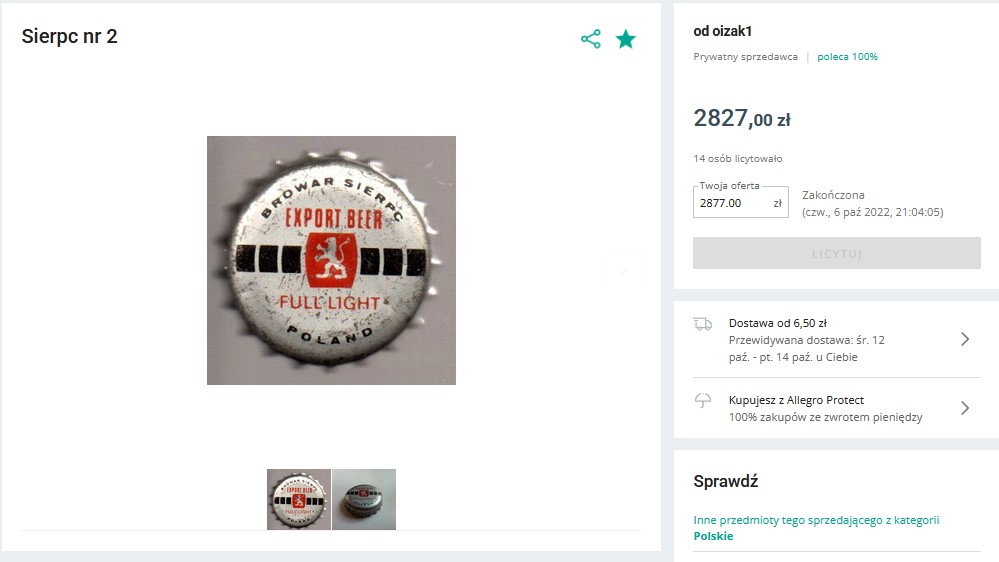Click the Allegro Protect umbrella icon
The image size is (999, 562).
point(703,400)
